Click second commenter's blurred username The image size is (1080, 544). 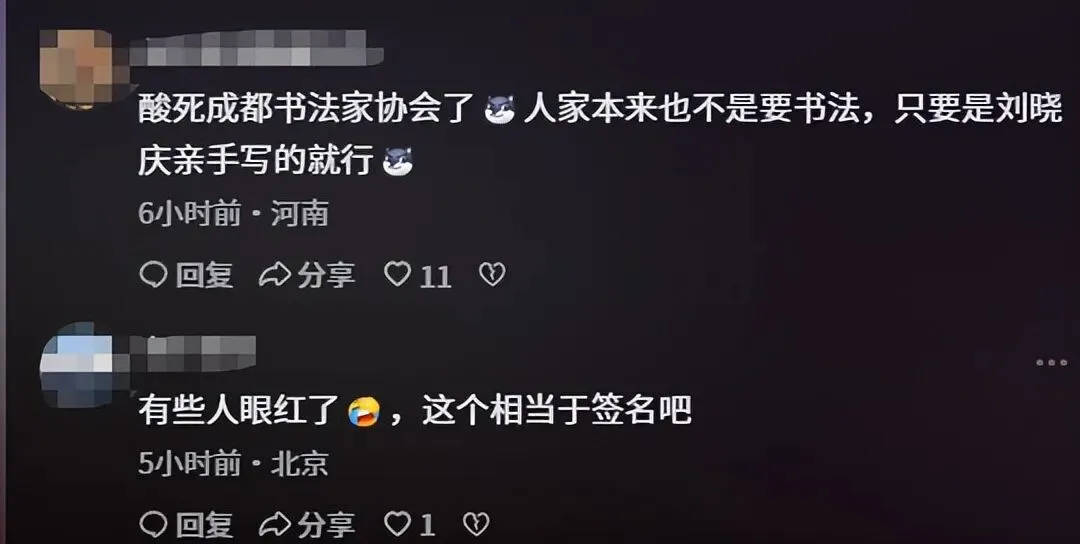click(193, 353)
